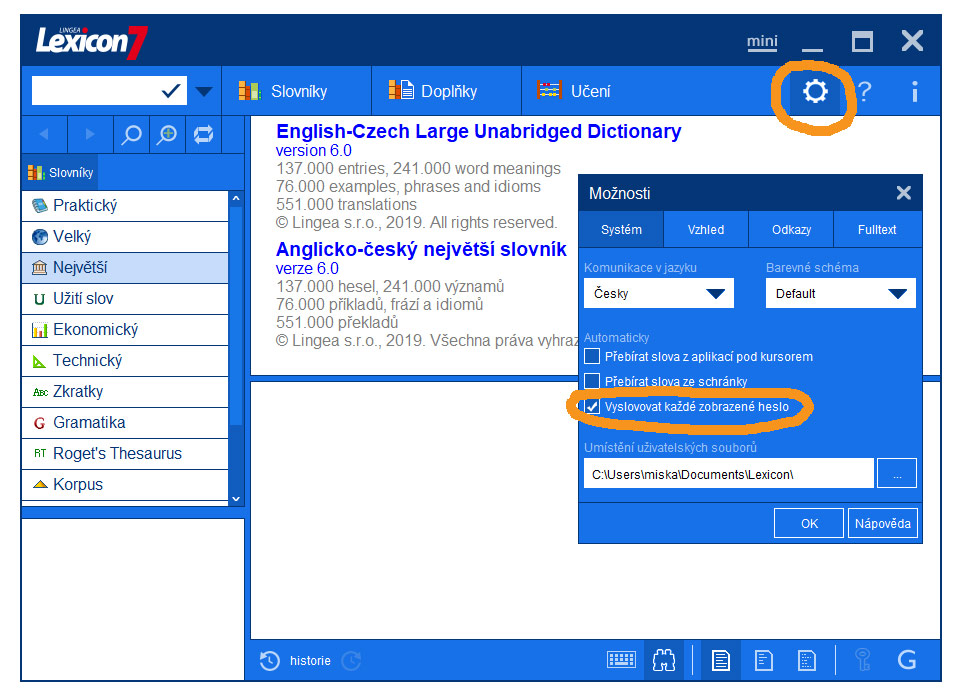Open help question mark icon
Image resolution: width=959 pixels, height=697 pixels.
pyautogui.click(x=864, y=92)
